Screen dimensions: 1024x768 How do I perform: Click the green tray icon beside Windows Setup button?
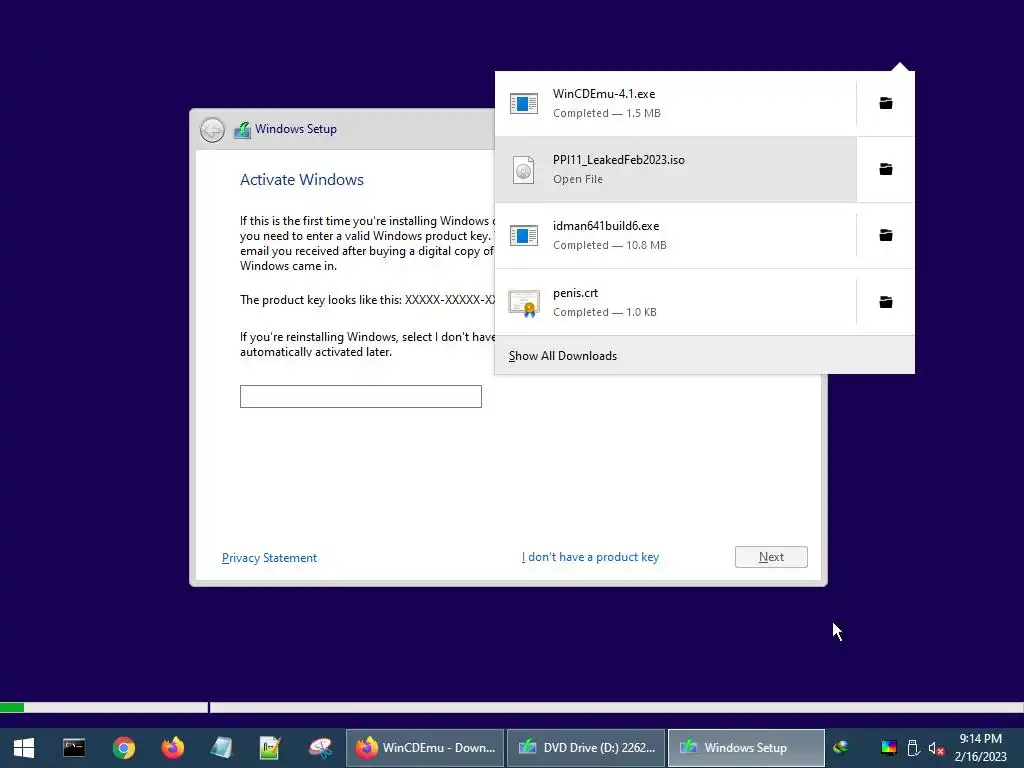tap(841, 748)
